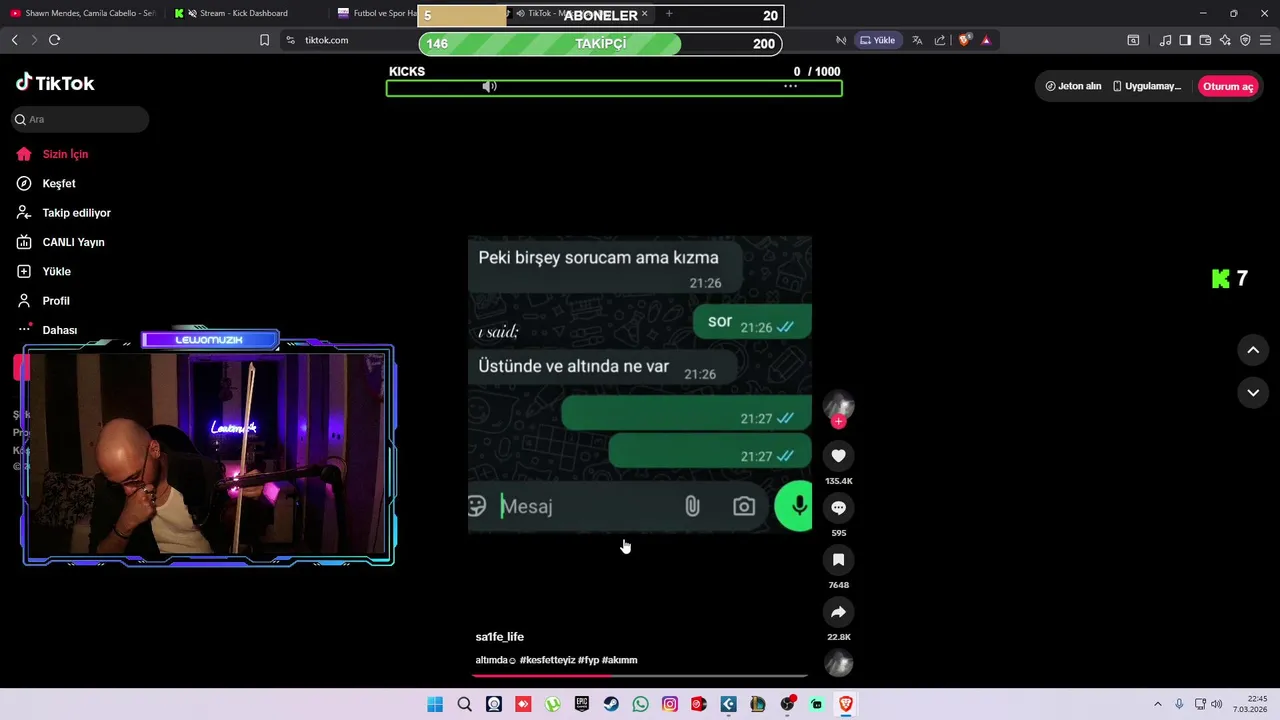Screen dimensions: 1280x720
Task: Switch to the Futbol ve Spor tab
Action: point(376,13)
